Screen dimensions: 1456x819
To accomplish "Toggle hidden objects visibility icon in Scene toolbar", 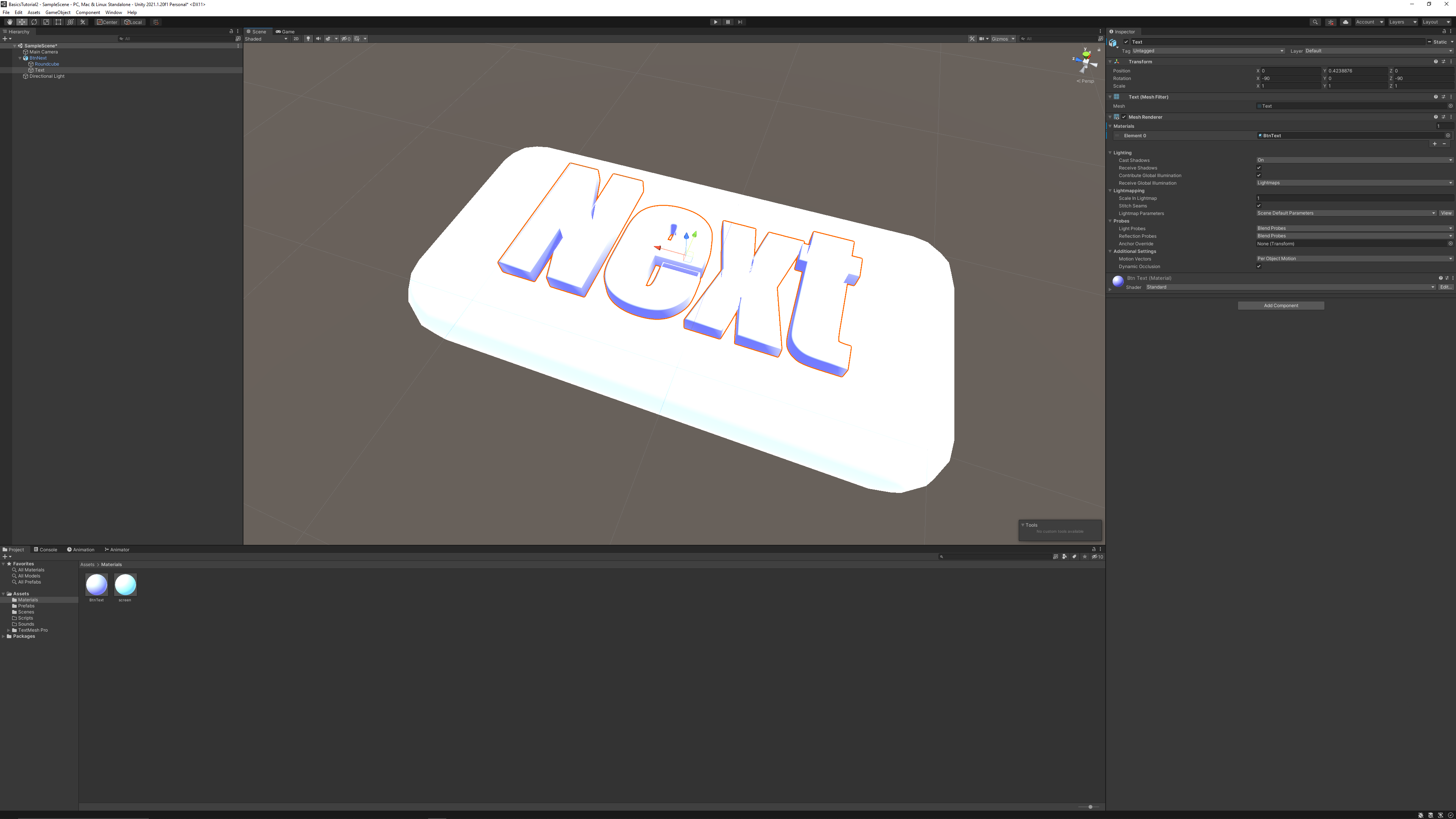I will point(346,39).
